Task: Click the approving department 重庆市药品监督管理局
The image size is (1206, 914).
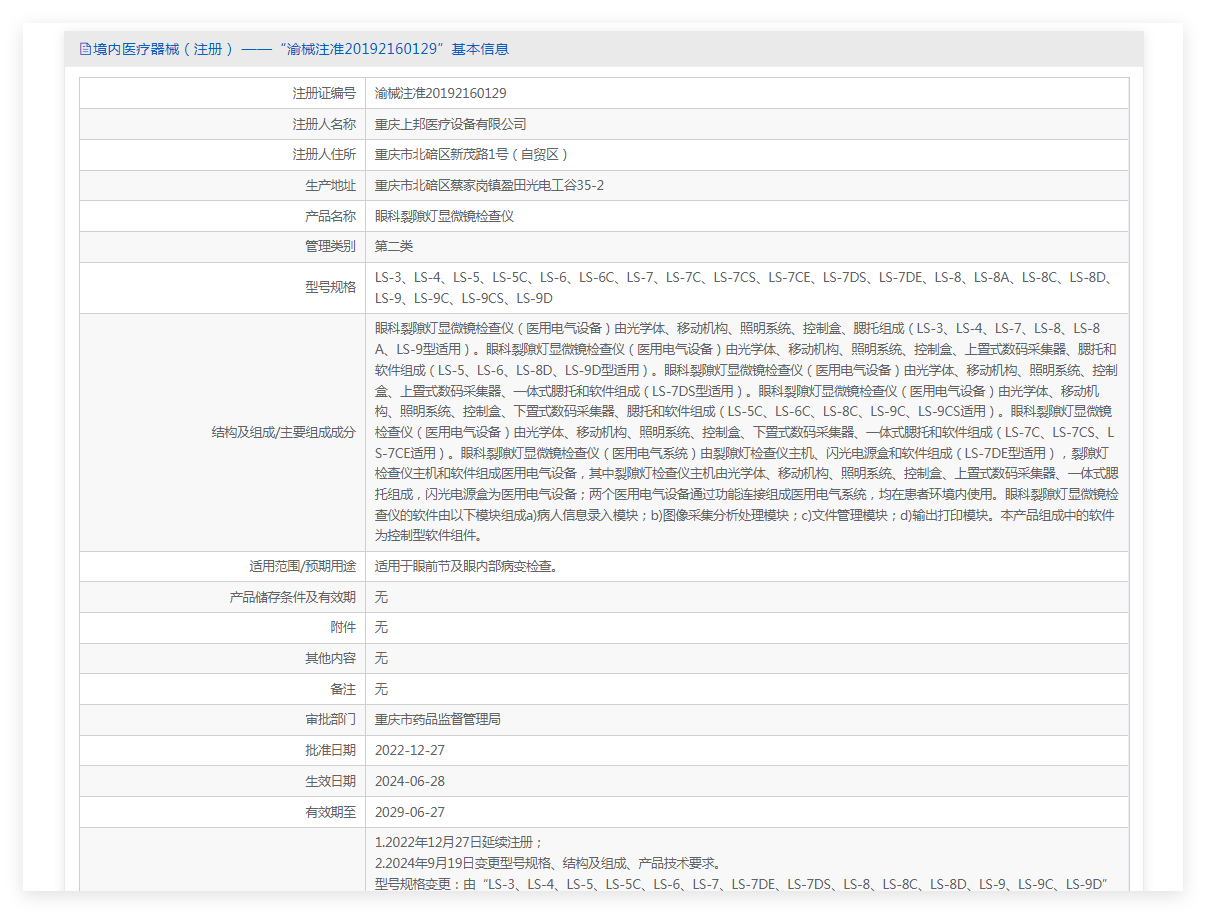Action: pos(438,720)
